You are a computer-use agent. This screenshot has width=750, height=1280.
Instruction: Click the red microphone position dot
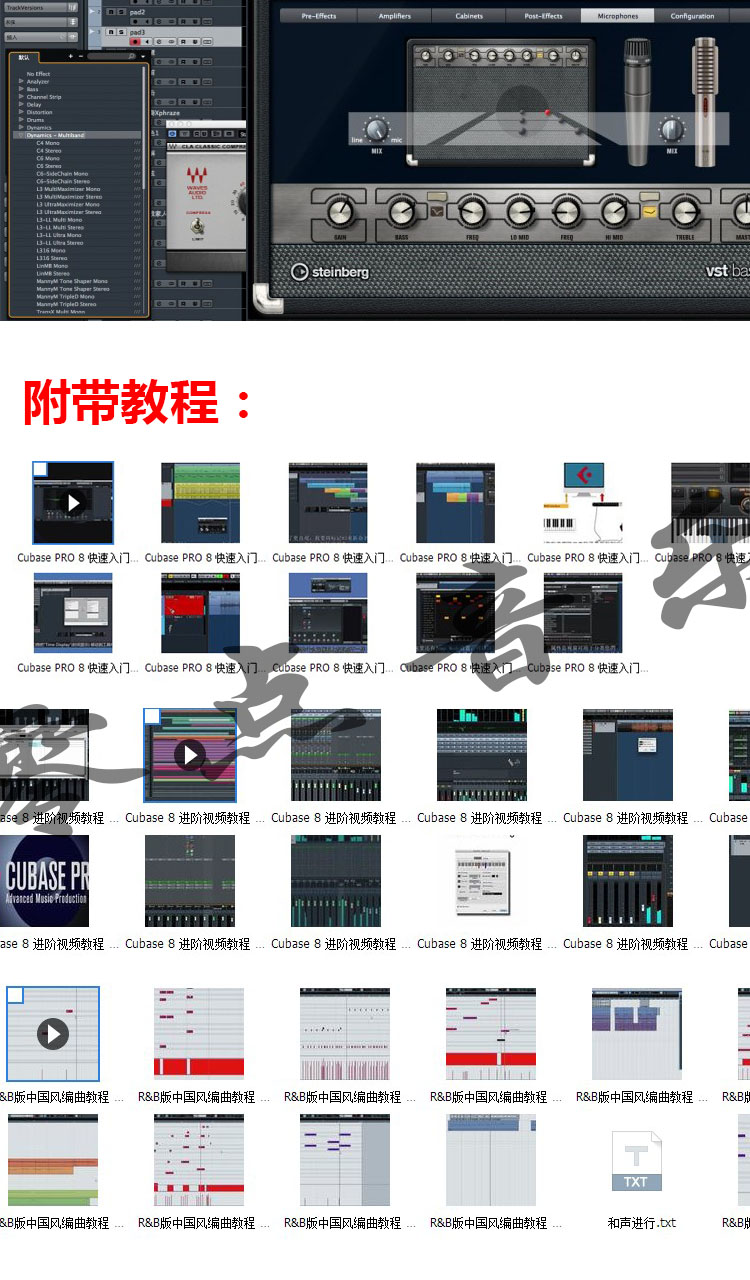[547, 112]
